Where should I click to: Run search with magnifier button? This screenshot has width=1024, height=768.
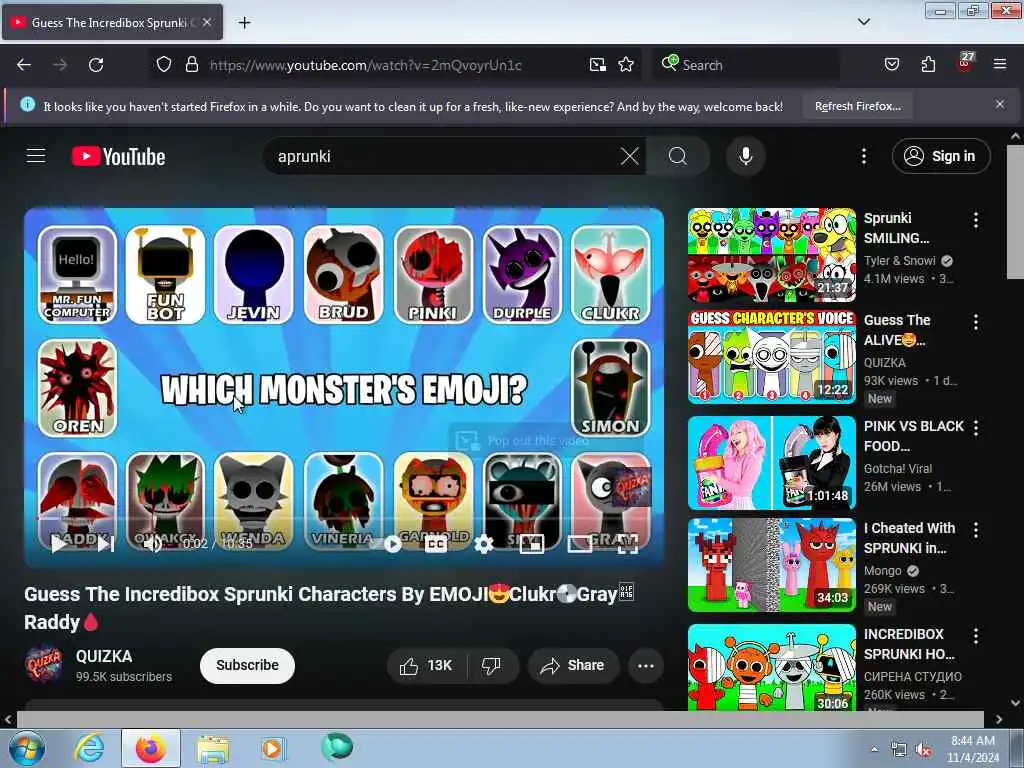point(678,156)
